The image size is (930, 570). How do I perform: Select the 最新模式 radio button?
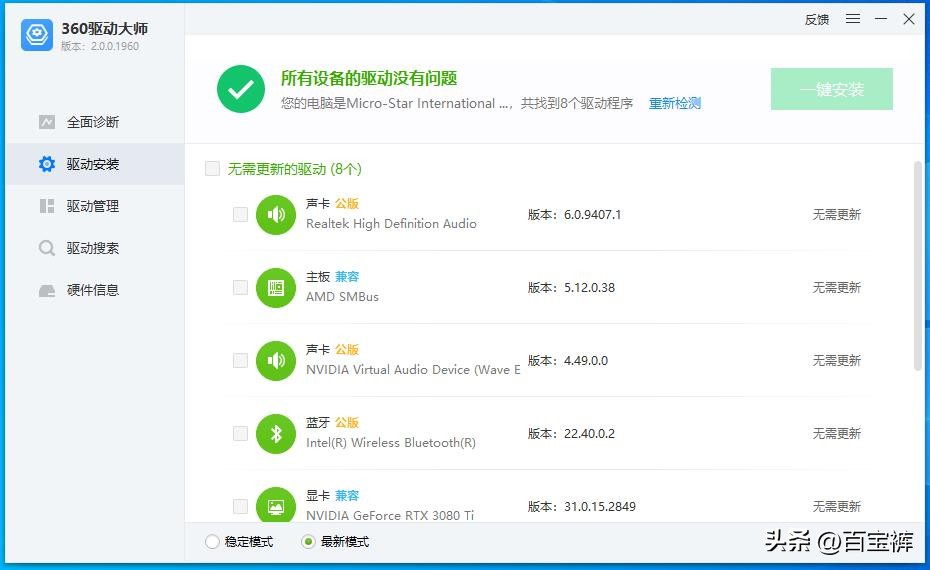(x=308, y=542)
